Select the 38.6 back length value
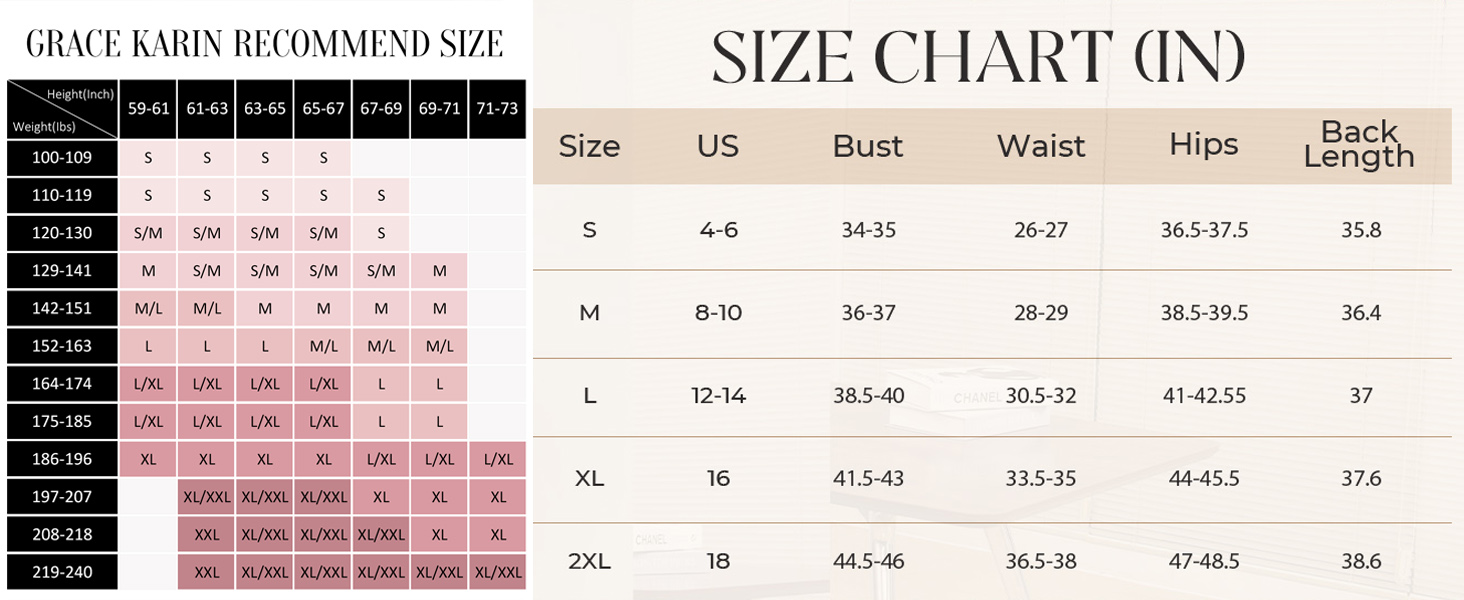Viewport: 1464px width, 600px height. (x=1360, y=561)
